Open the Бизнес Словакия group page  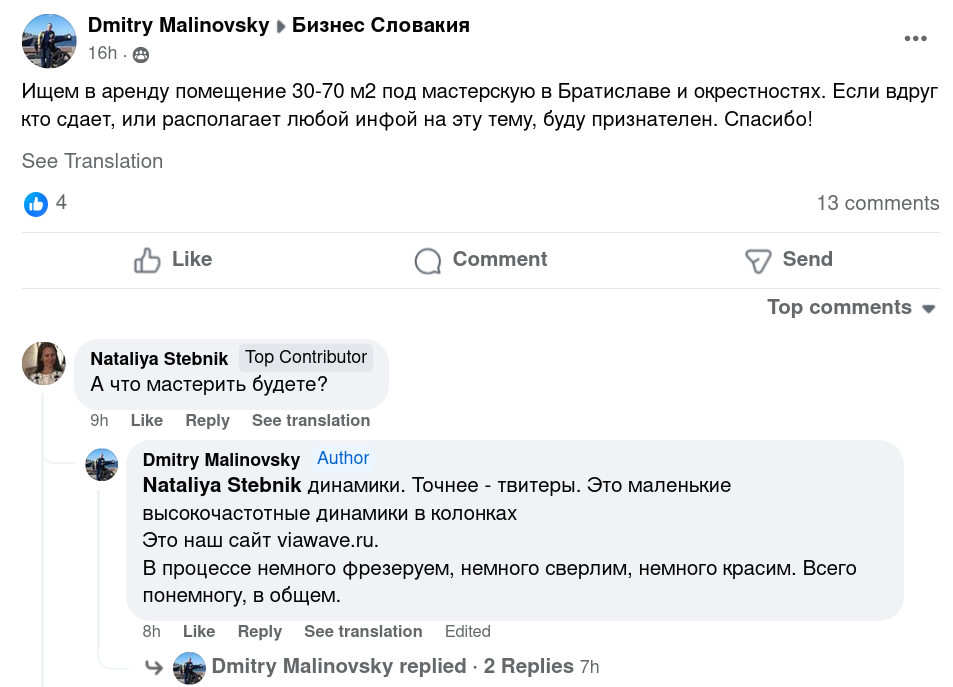click(x=381, y=26)
